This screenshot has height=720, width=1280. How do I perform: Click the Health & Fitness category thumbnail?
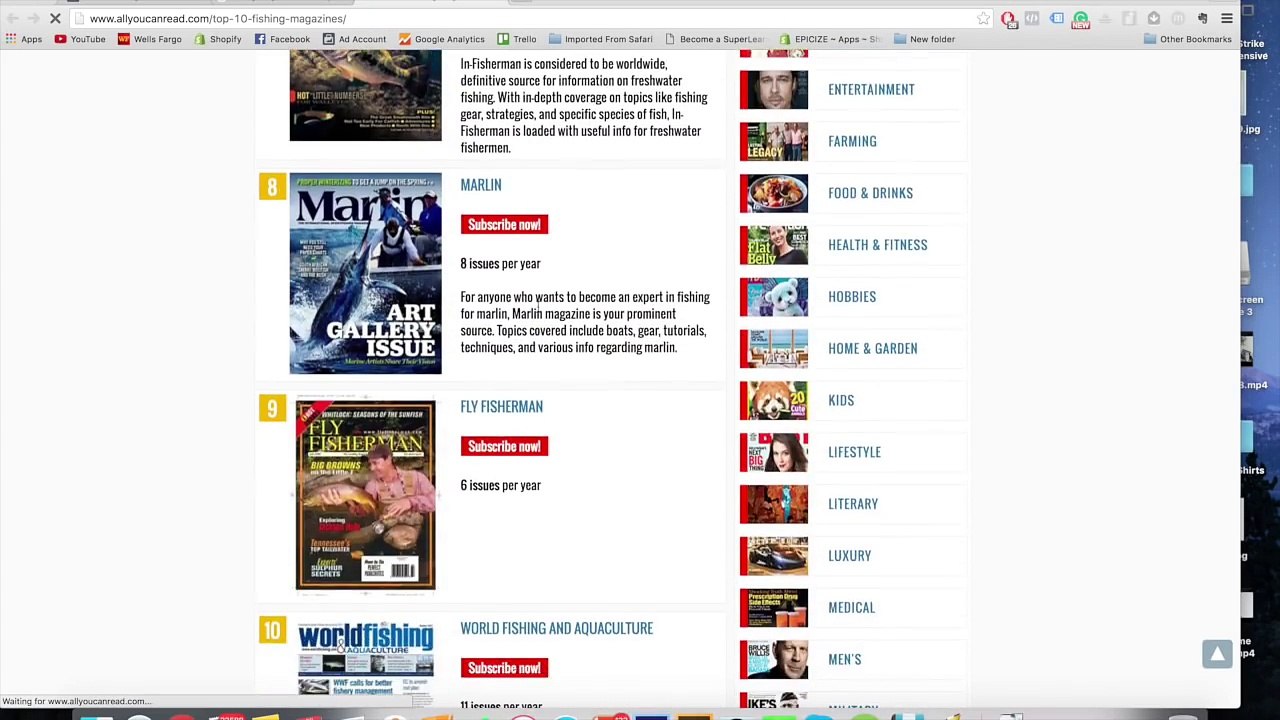click(x=774, y=246)
